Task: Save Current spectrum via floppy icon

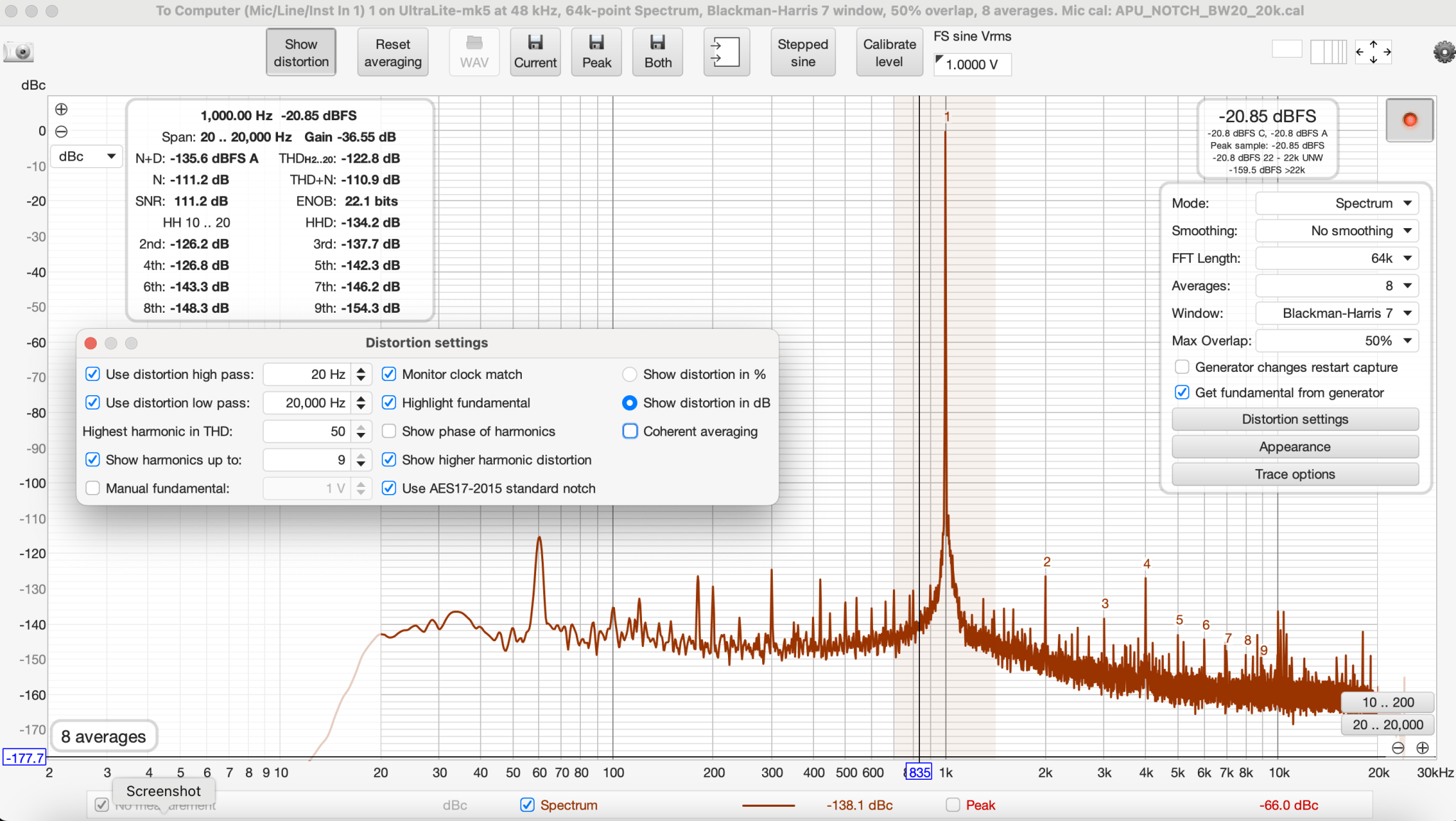Action: 535,52
